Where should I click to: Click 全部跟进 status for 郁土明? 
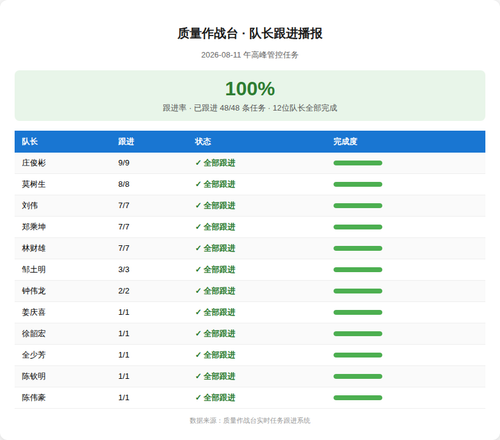215,270
